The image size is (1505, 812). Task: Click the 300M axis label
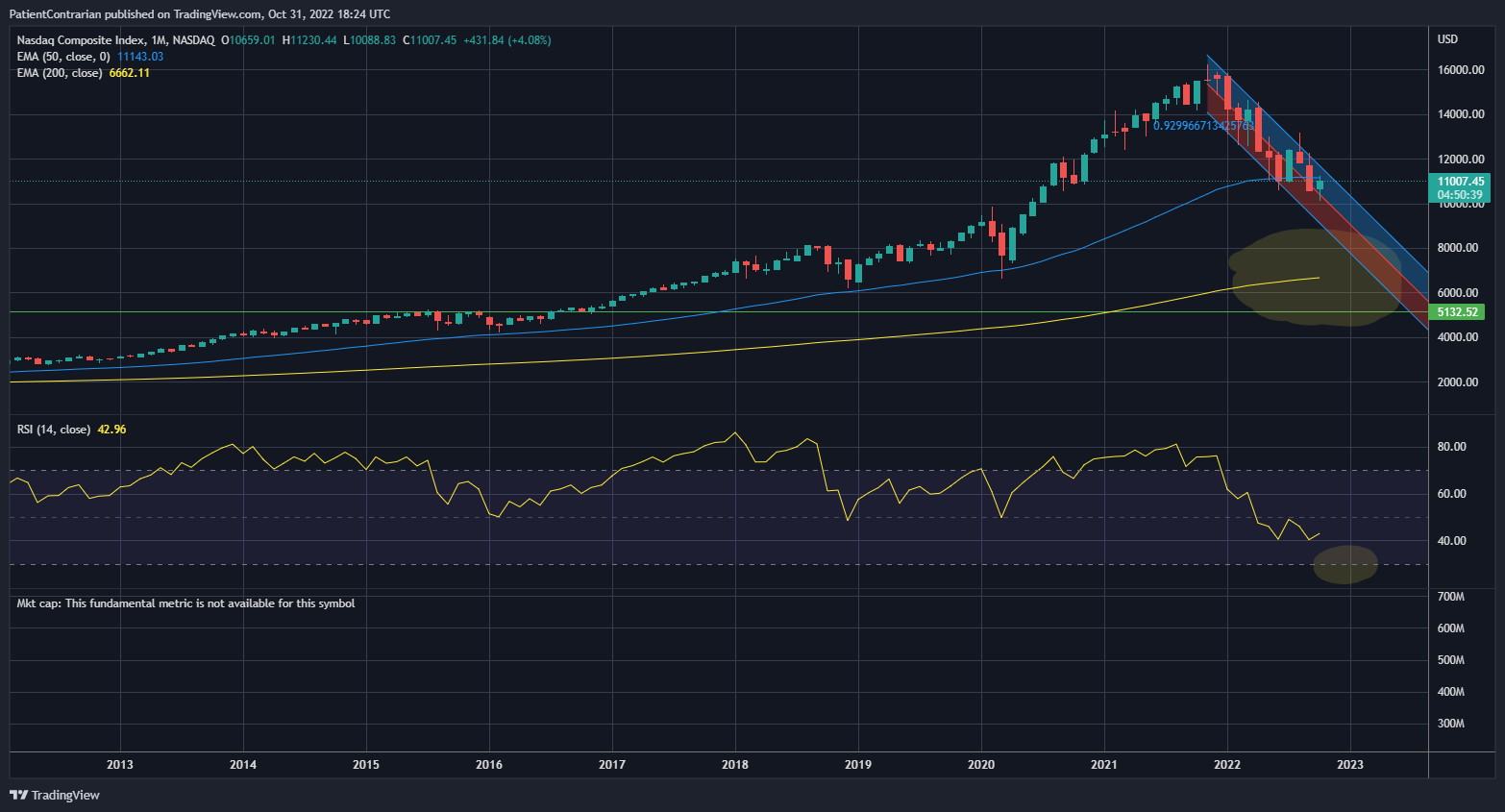tap(1450, 724)
